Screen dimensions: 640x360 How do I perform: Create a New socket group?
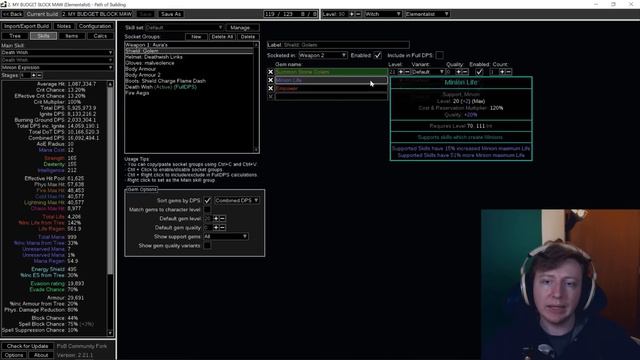[196, 37]
